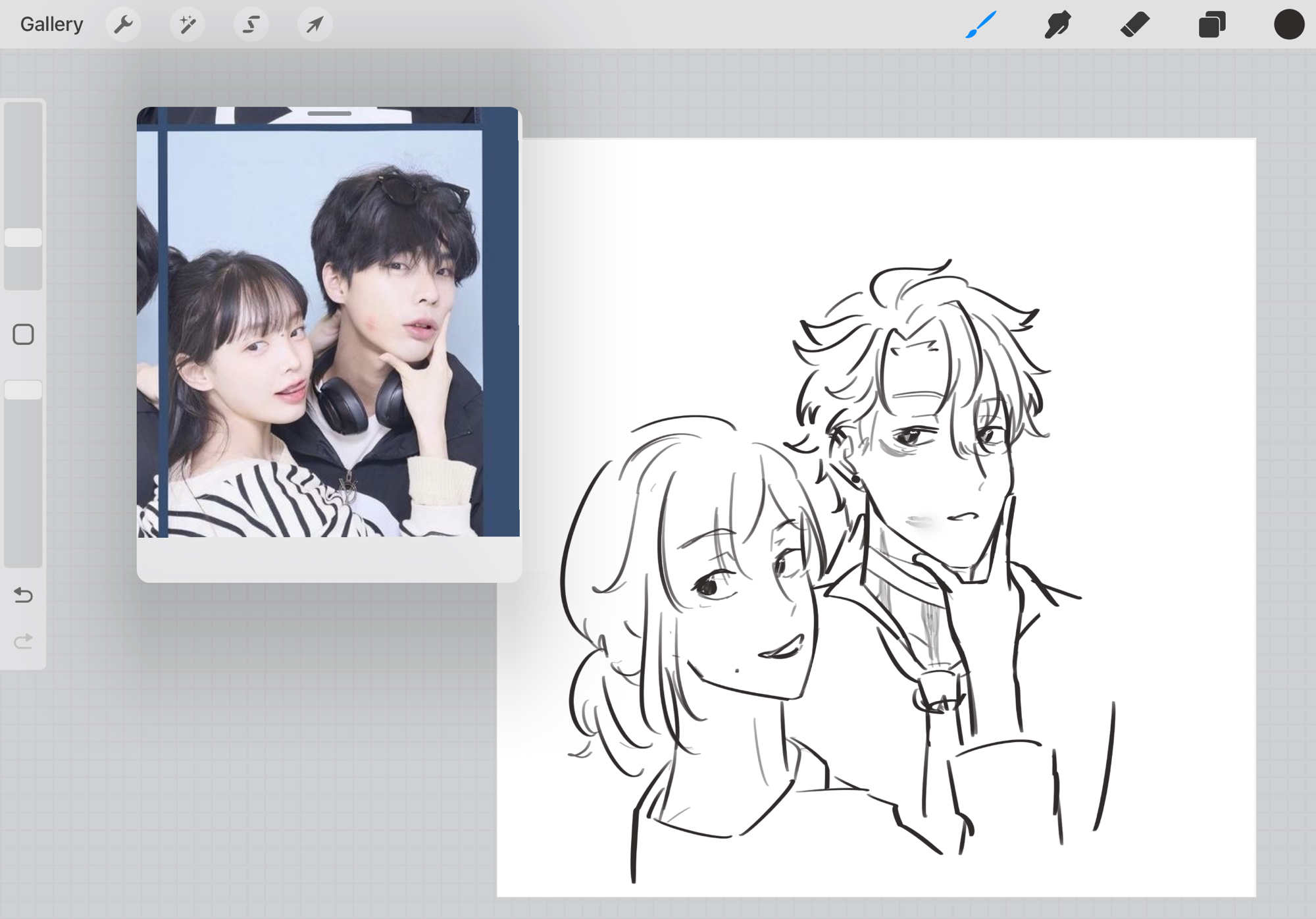Click the brush opacity slider handle

point(23,390)
